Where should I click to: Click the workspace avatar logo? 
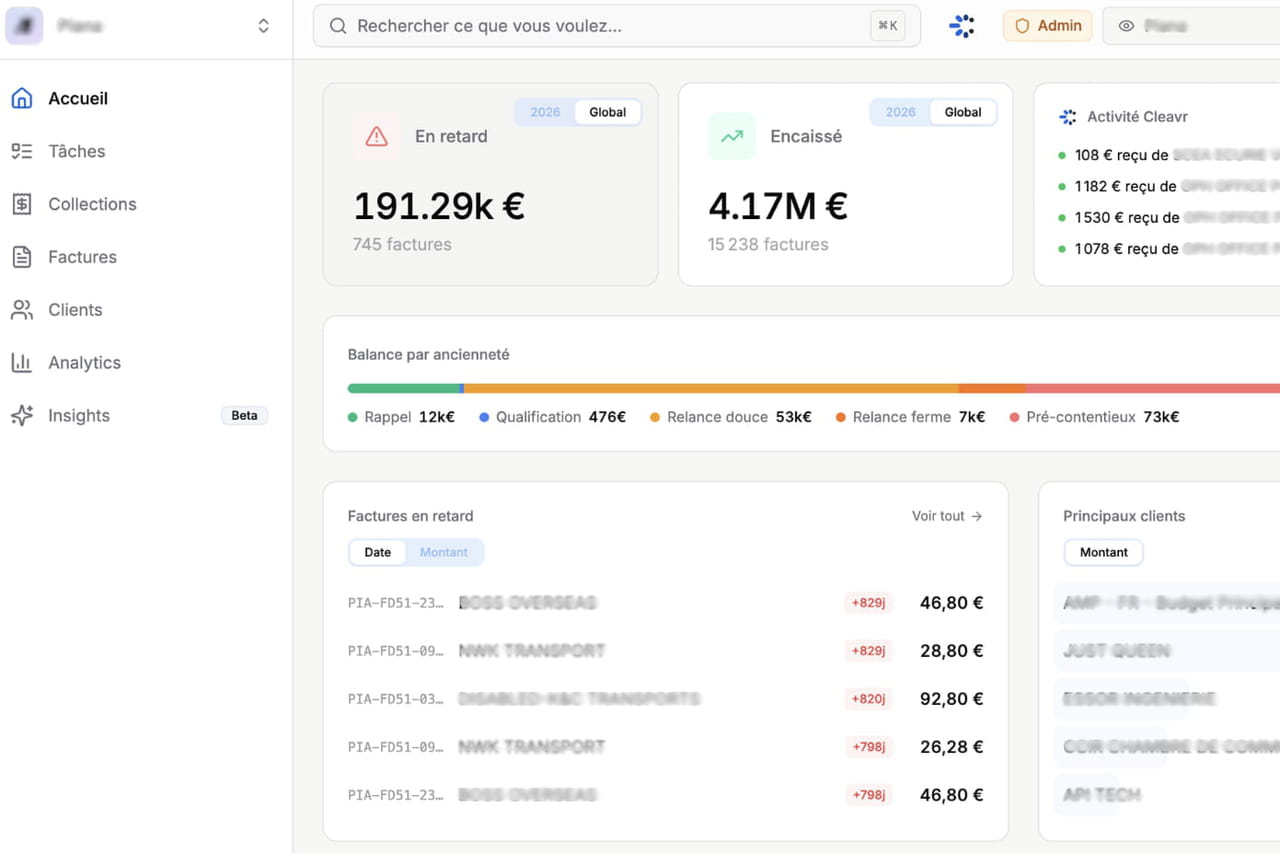coord(24,26)
